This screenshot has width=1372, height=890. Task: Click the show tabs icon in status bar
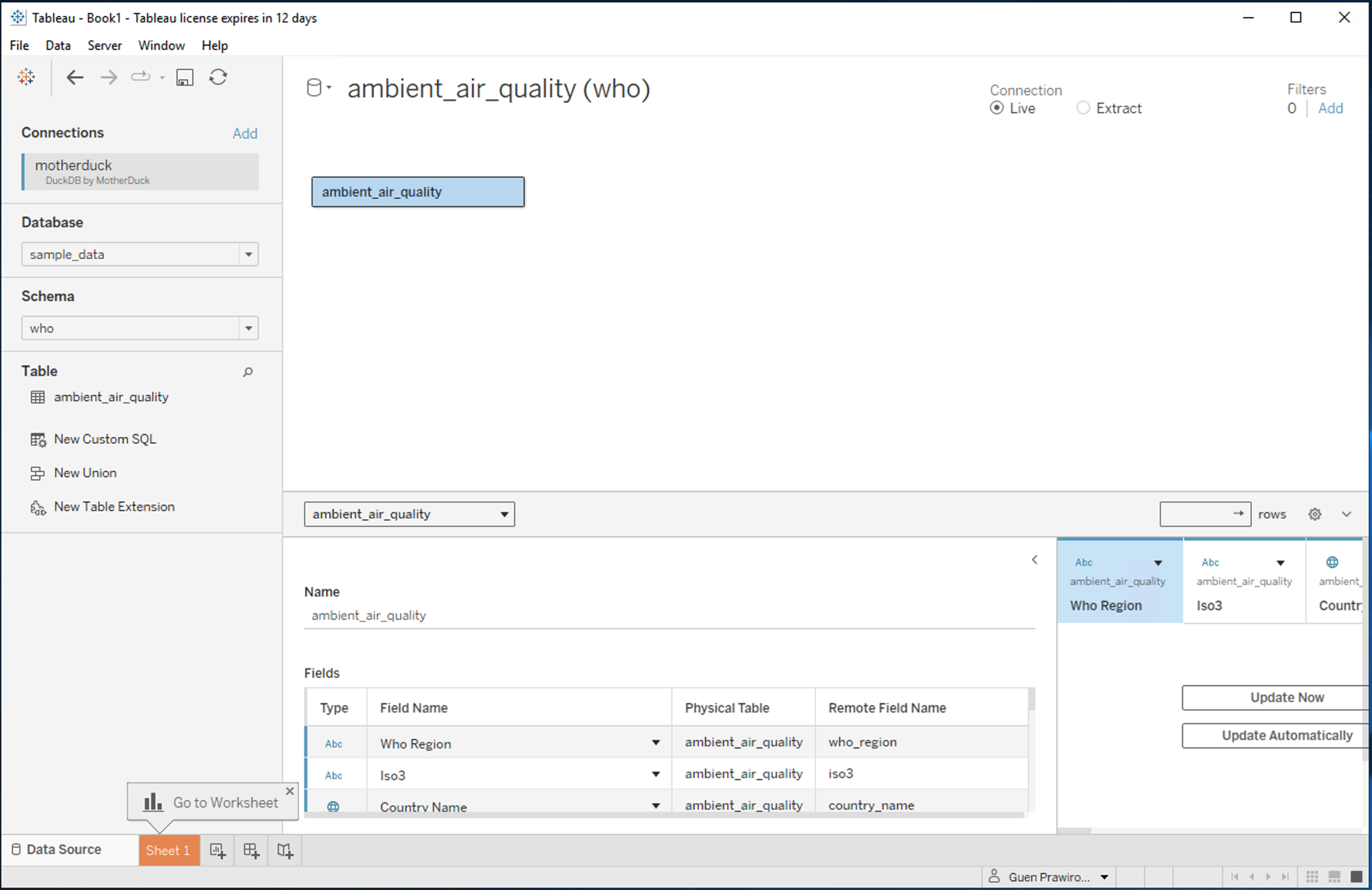tap(1356, 876)
